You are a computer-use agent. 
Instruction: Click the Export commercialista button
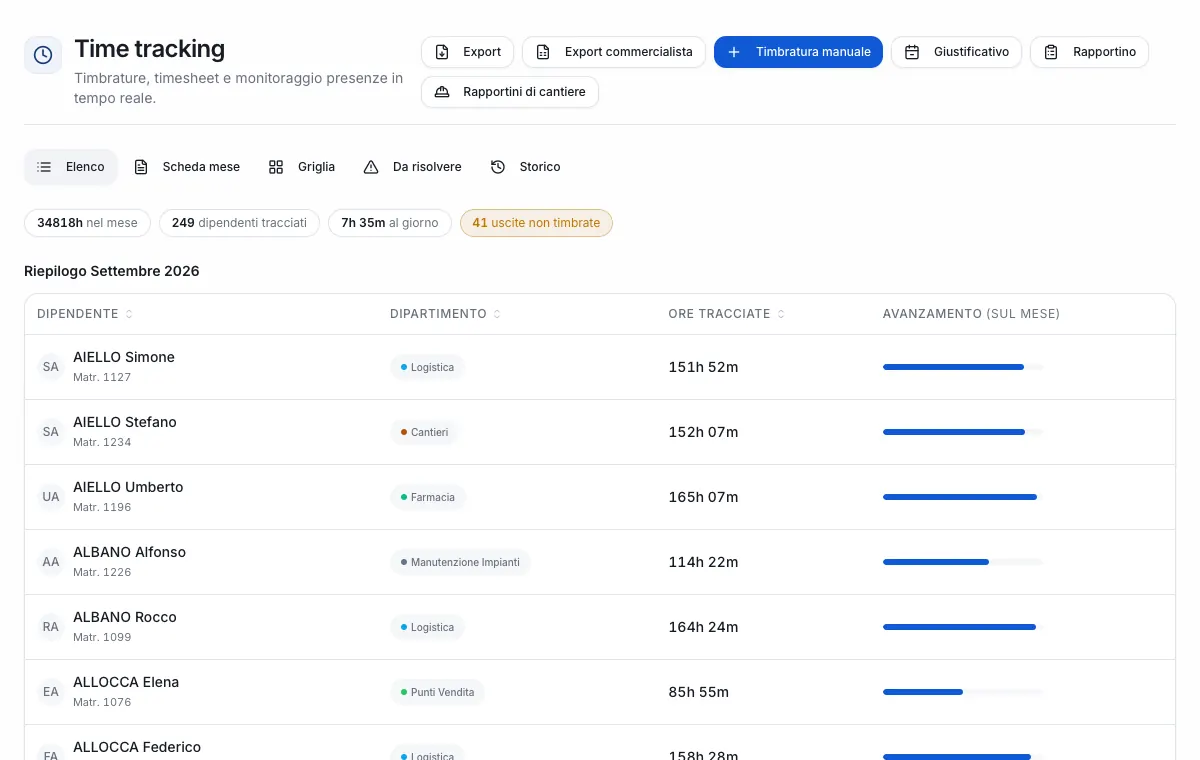coord(614,52)
